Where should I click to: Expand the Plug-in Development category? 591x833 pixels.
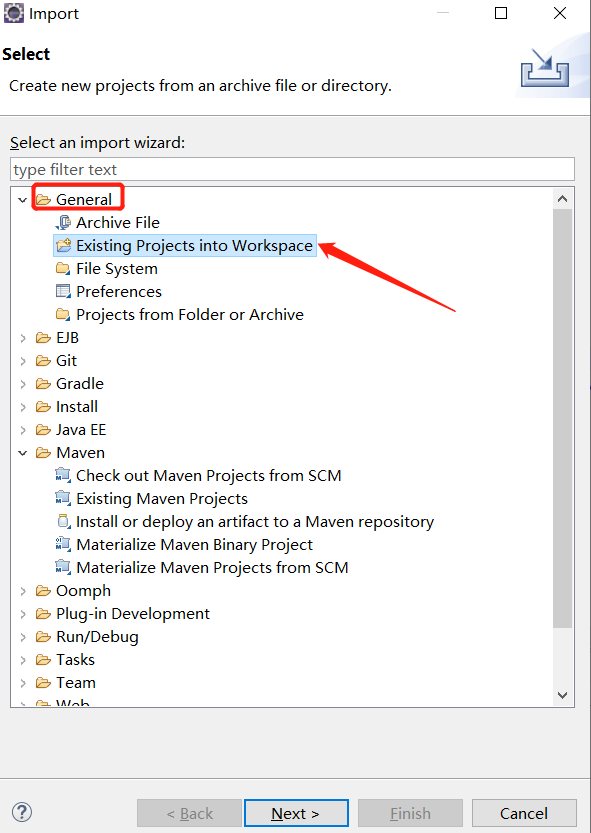click(22, 613)
